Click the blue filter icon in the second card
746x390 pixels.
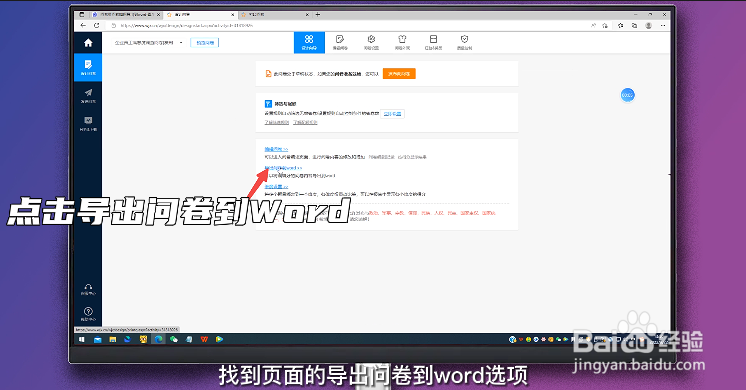point(268,104)
